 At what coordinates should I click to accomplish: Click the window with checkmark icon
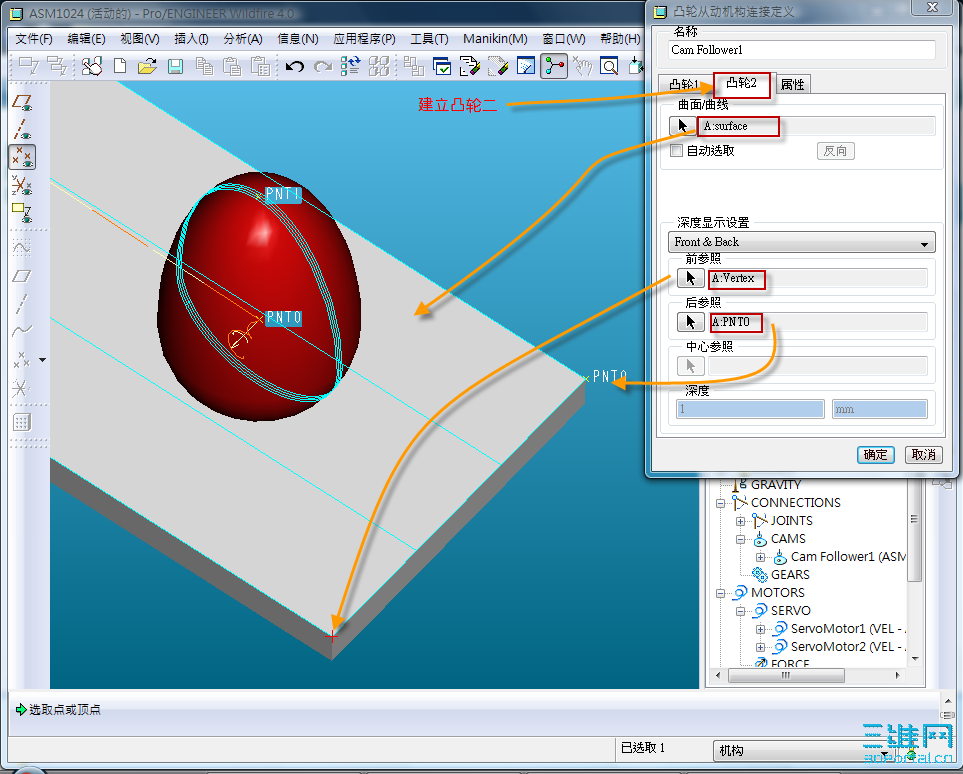442,66
